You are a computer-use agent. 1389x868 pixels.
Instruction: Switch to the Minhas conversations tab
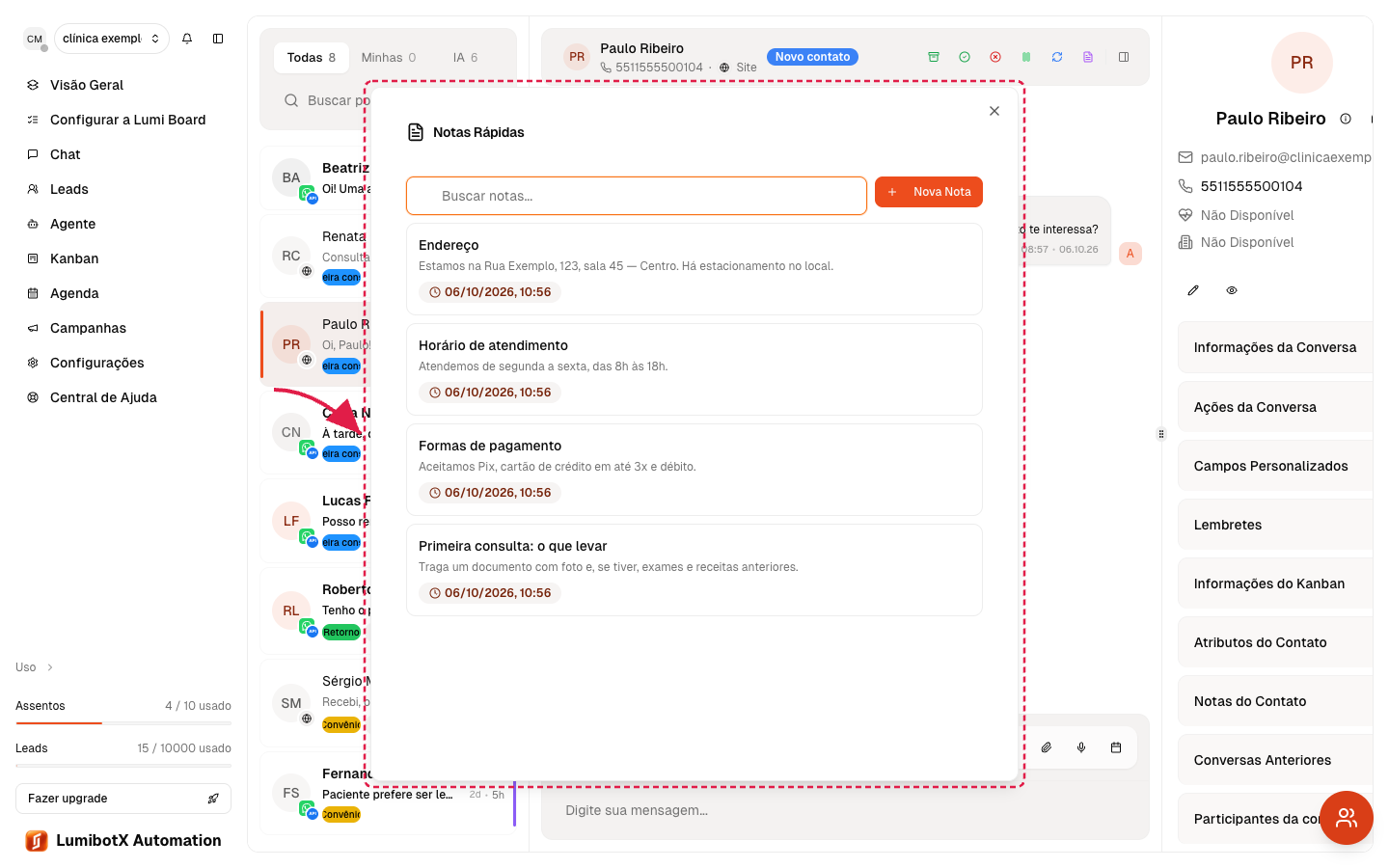tap(389, 58)
